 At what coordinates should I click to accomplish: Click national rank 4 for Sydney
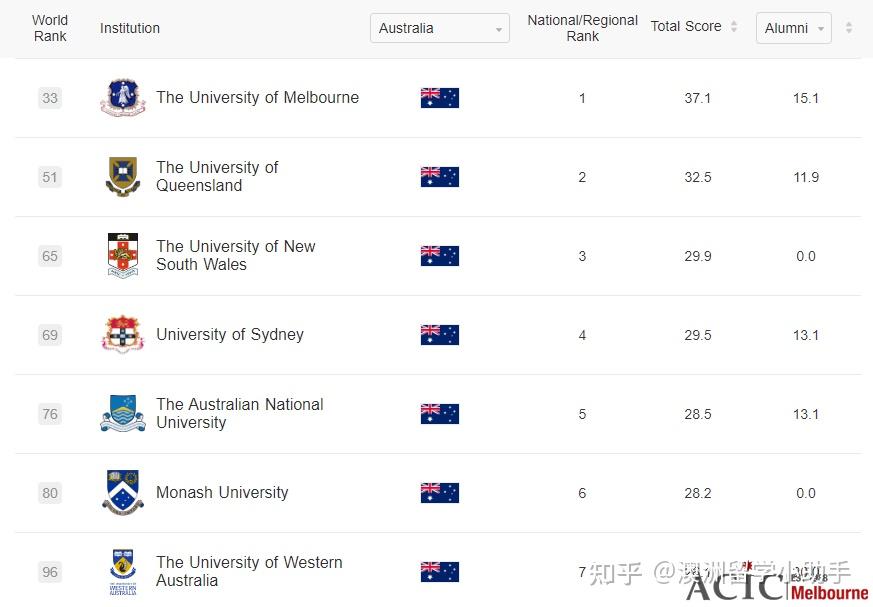[582, 336]
